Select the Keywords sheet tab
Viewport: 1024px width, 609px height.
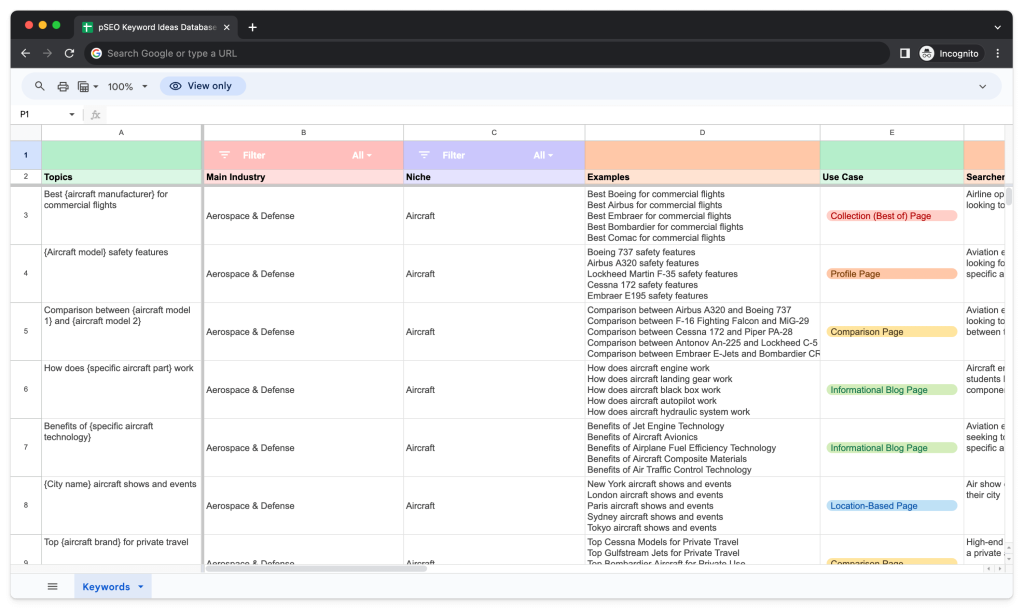point(107,585)
